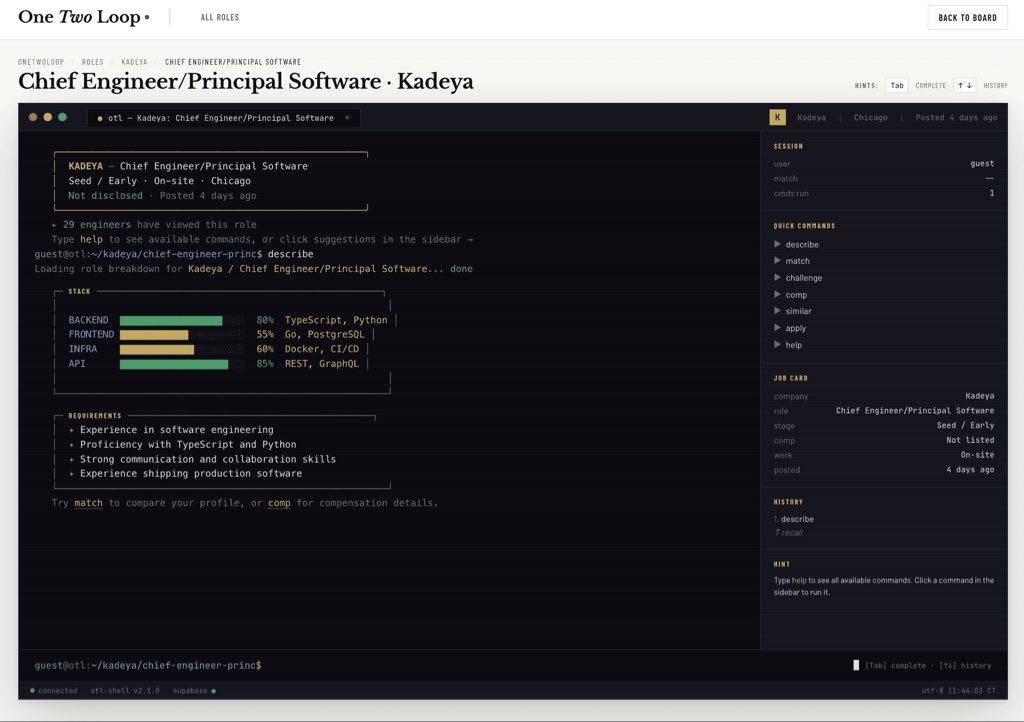Open the ROLES breadcrumb
Screen dimensions: 1024x722
(93, 62)
